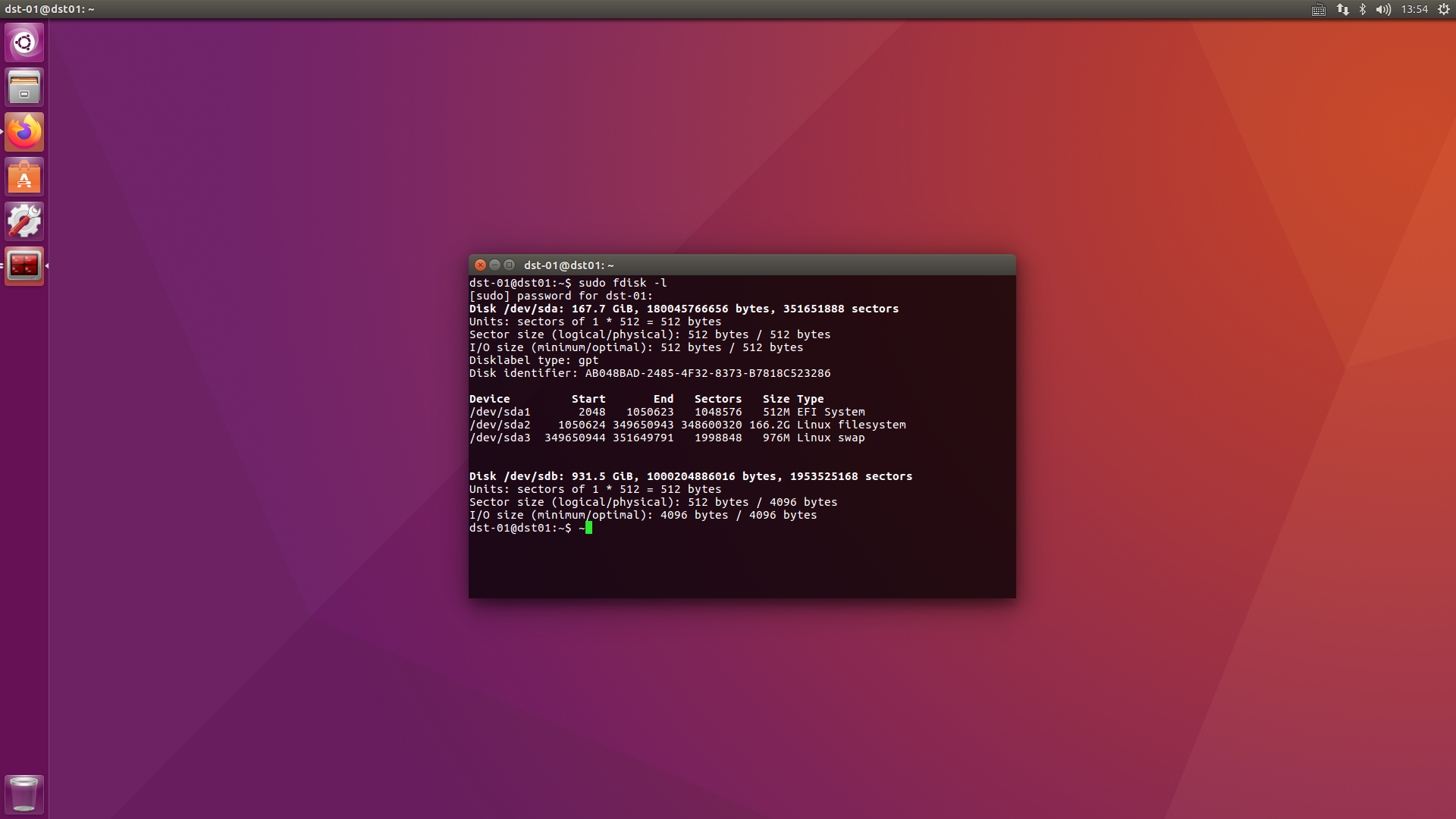Open the session power gear menu

pos(1444,9)
